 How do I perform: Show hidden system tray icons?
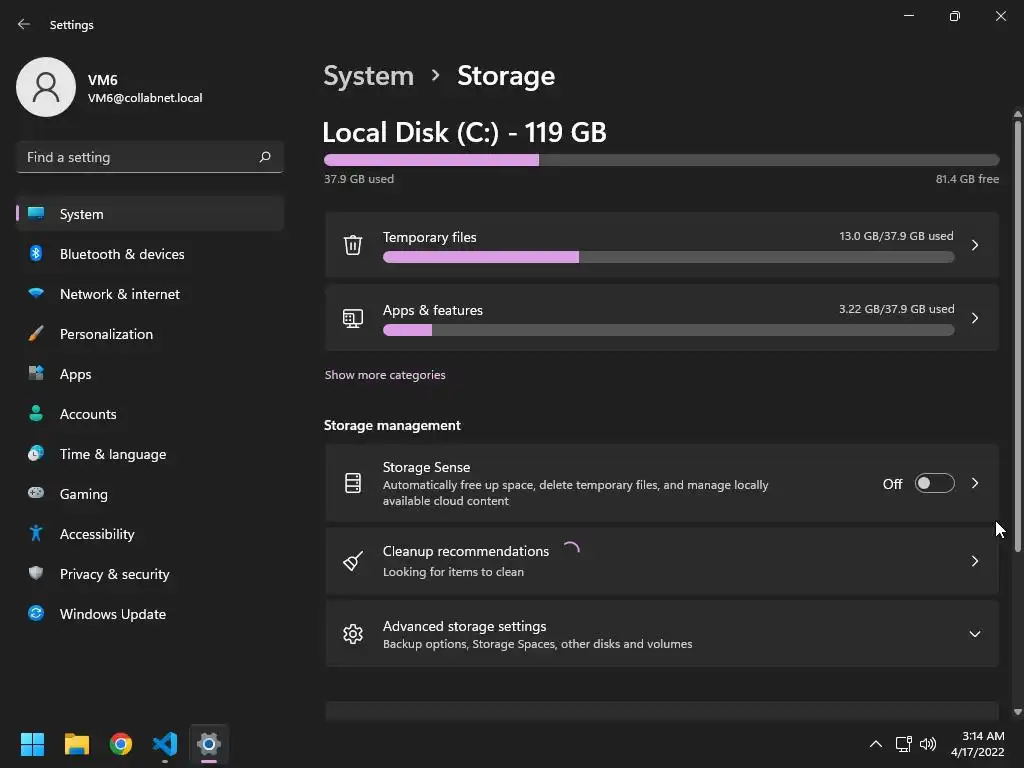tap(876, 744)
